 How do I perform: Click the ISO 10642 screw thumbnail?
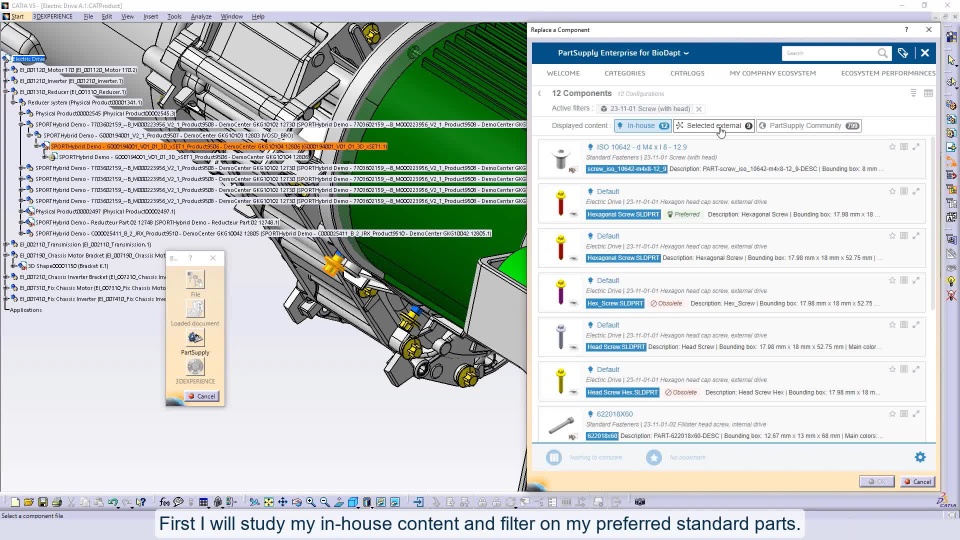click(560, 159)
